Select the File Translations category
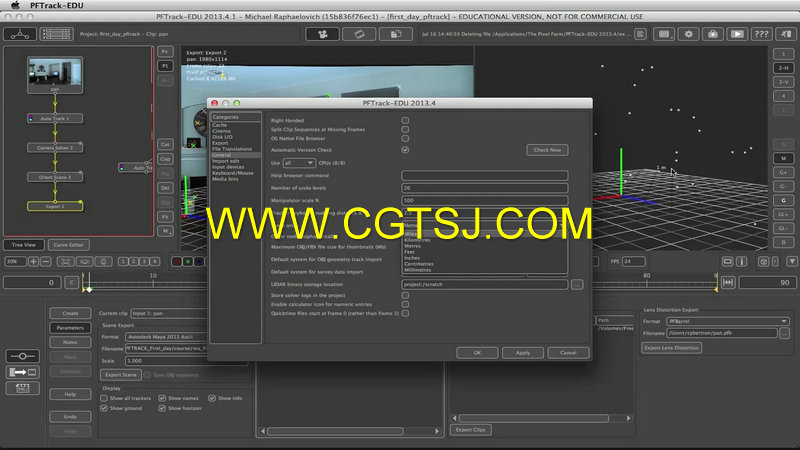This screenshot has width=800, height=450. click(232, 149)
